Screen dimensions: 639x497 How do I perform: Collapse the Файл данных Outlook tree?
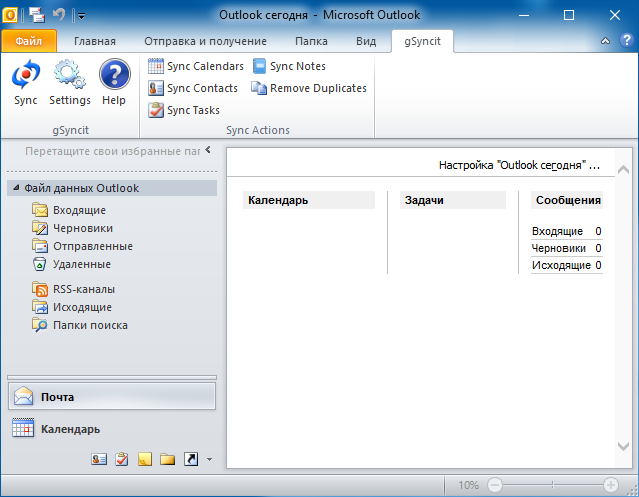click(15, 188)
